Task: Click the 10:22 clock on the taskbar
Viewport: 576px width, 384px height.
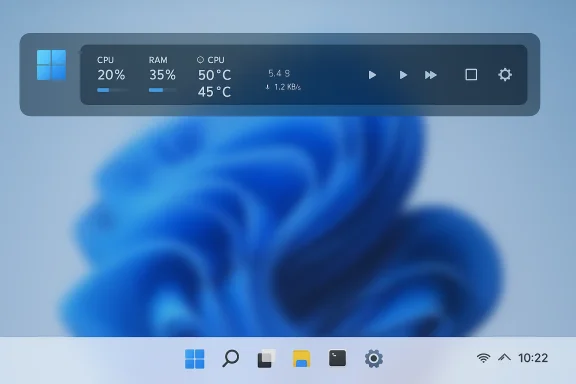Action: tap(533, 358)
